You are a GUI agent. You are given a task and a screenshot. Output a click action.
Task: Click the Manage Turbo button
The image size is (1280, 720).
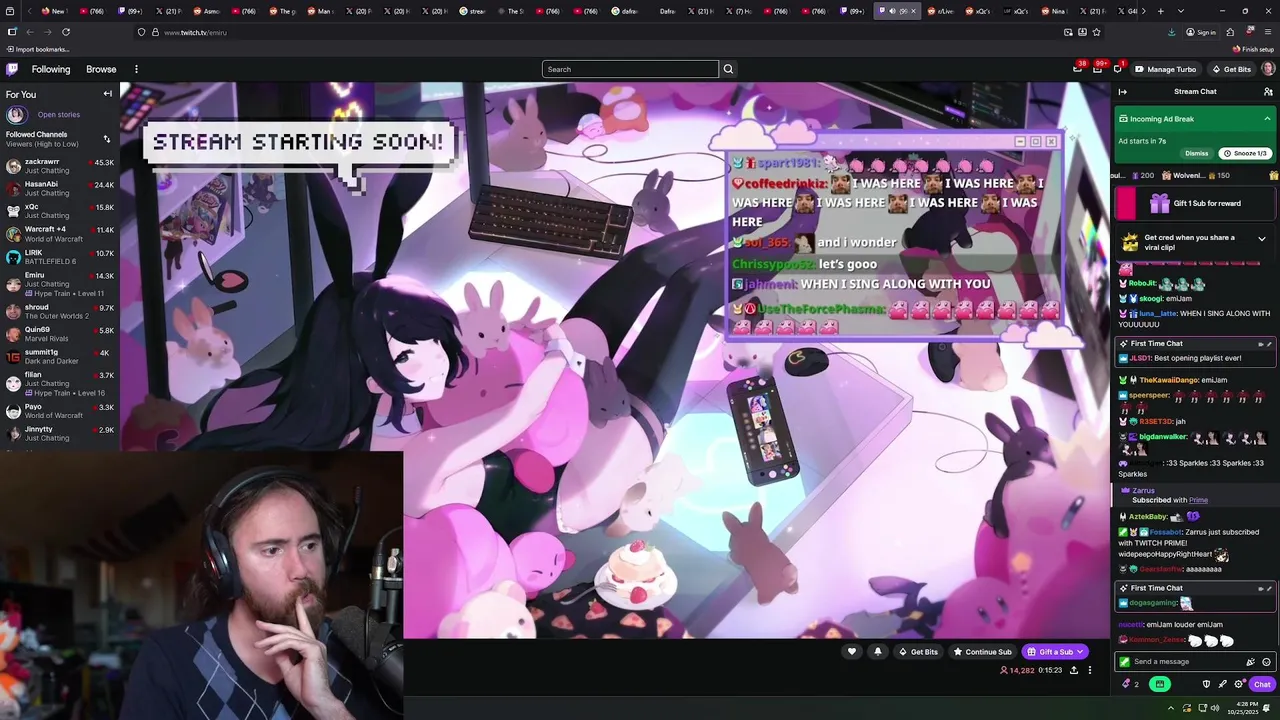1165,69
